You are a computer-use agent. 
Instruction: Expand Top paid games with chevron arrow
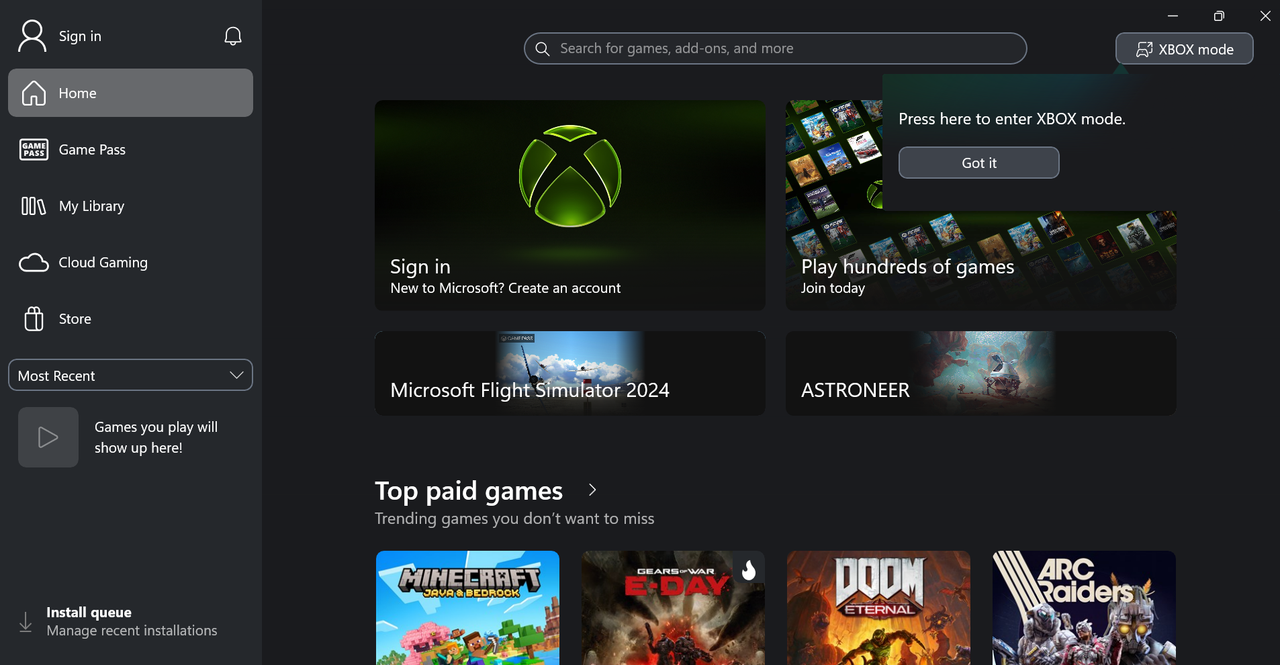point(592,490)
